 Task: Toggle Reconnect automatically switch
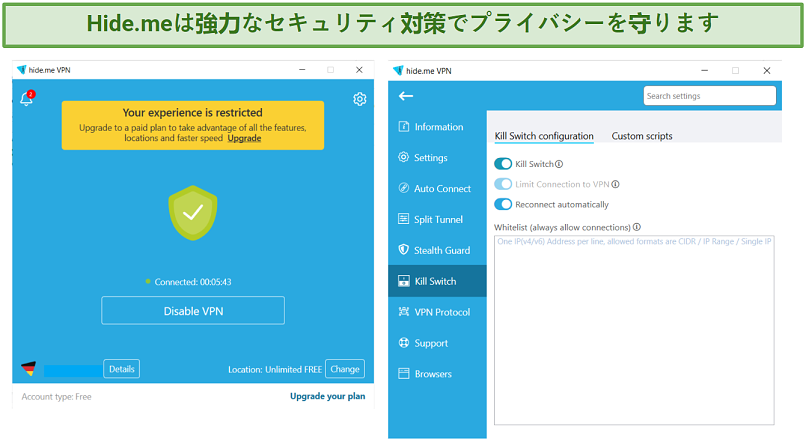[x=503, y=204]
